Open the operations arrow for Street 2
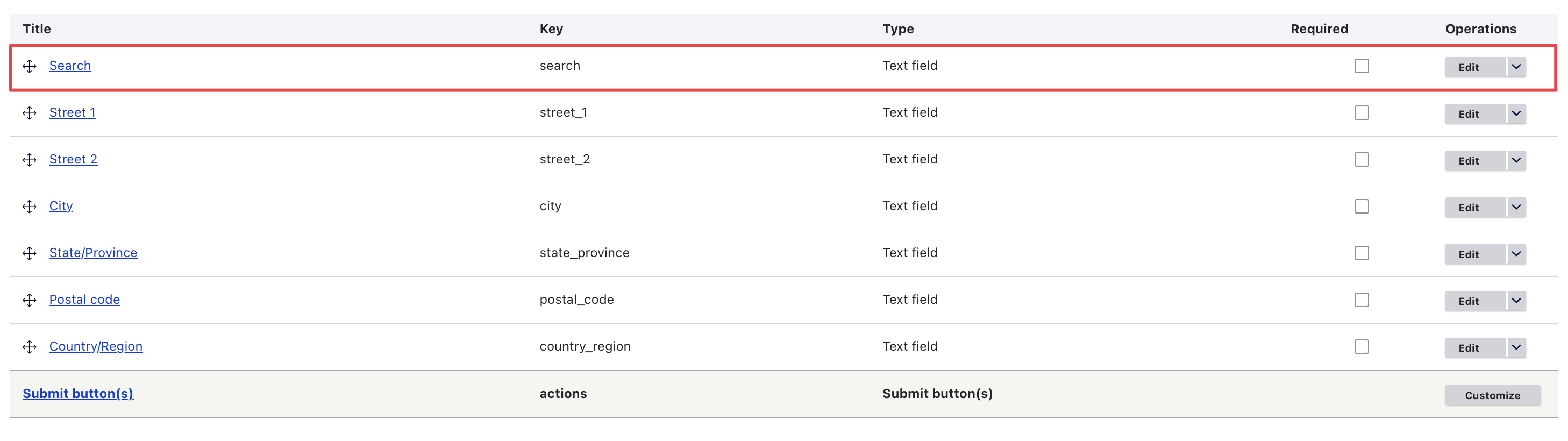The image size is (1568, 441). [1516, 160]
